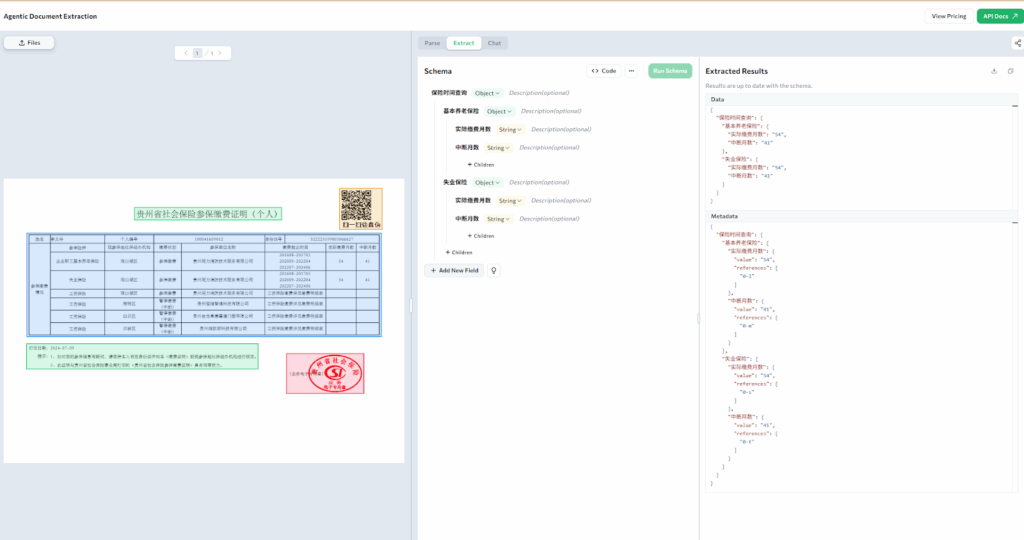Screen dimensions: 1024x540
Task: Open the schema three-dots more options menu
Action: pyautogui.click(x=631, y=71)
